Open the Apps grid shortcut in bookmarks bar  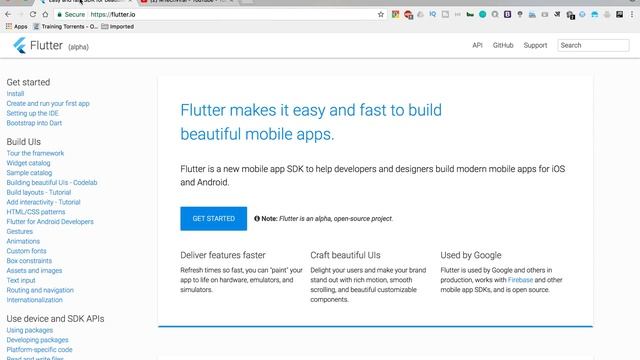(x=16, y=27)
